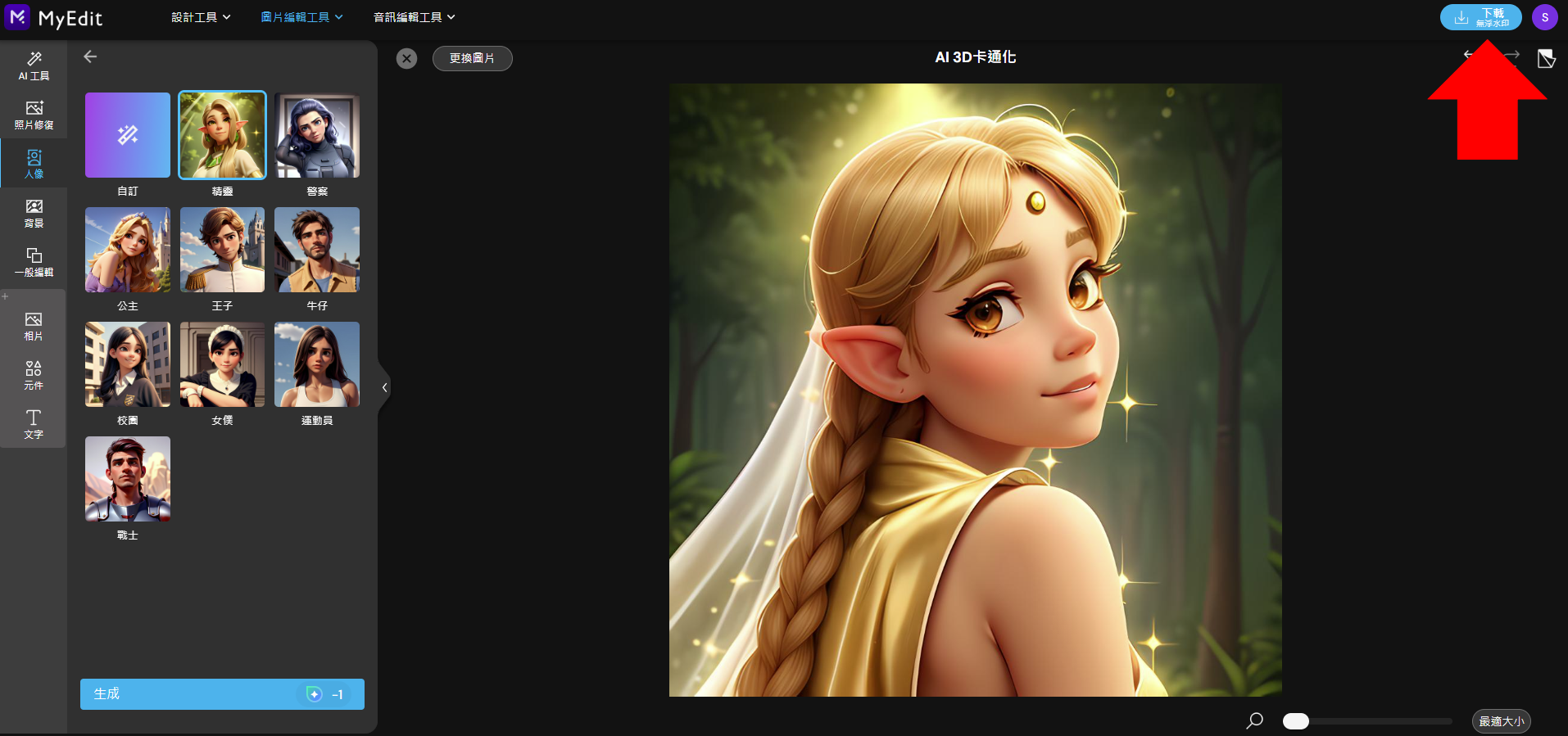Viewport: 1568px width, 736px height.
Task: Open the 元件 elements panel
Action: [x=34, y=375]
